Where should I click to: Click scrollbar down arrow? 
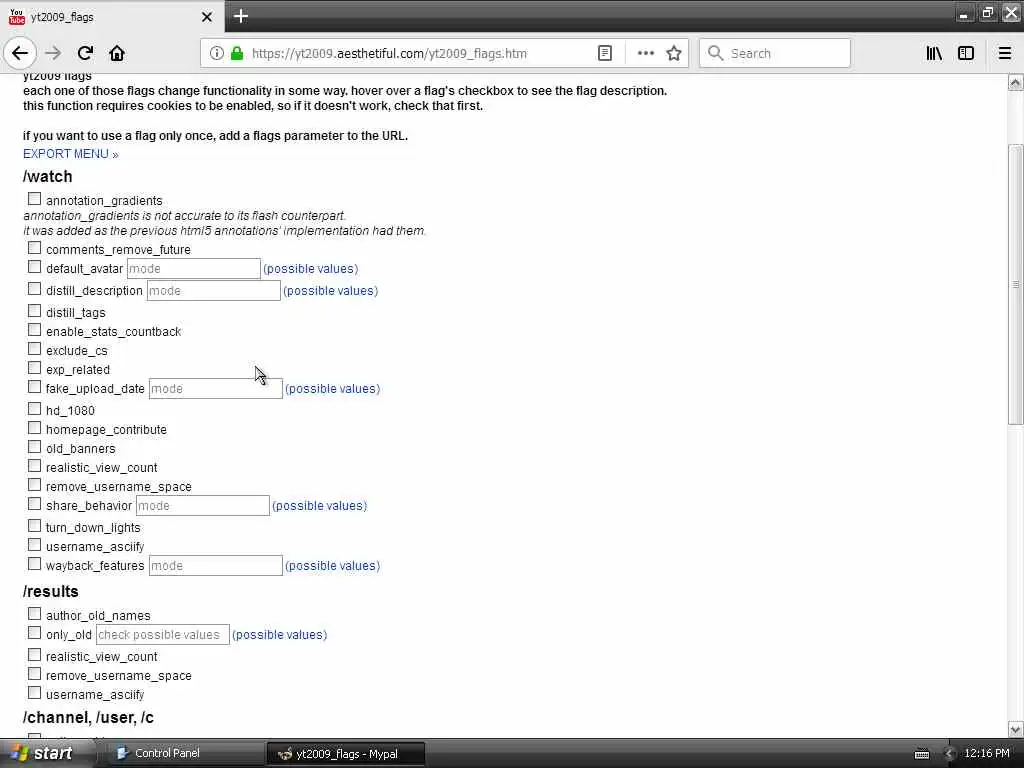tap(1016, 729)
